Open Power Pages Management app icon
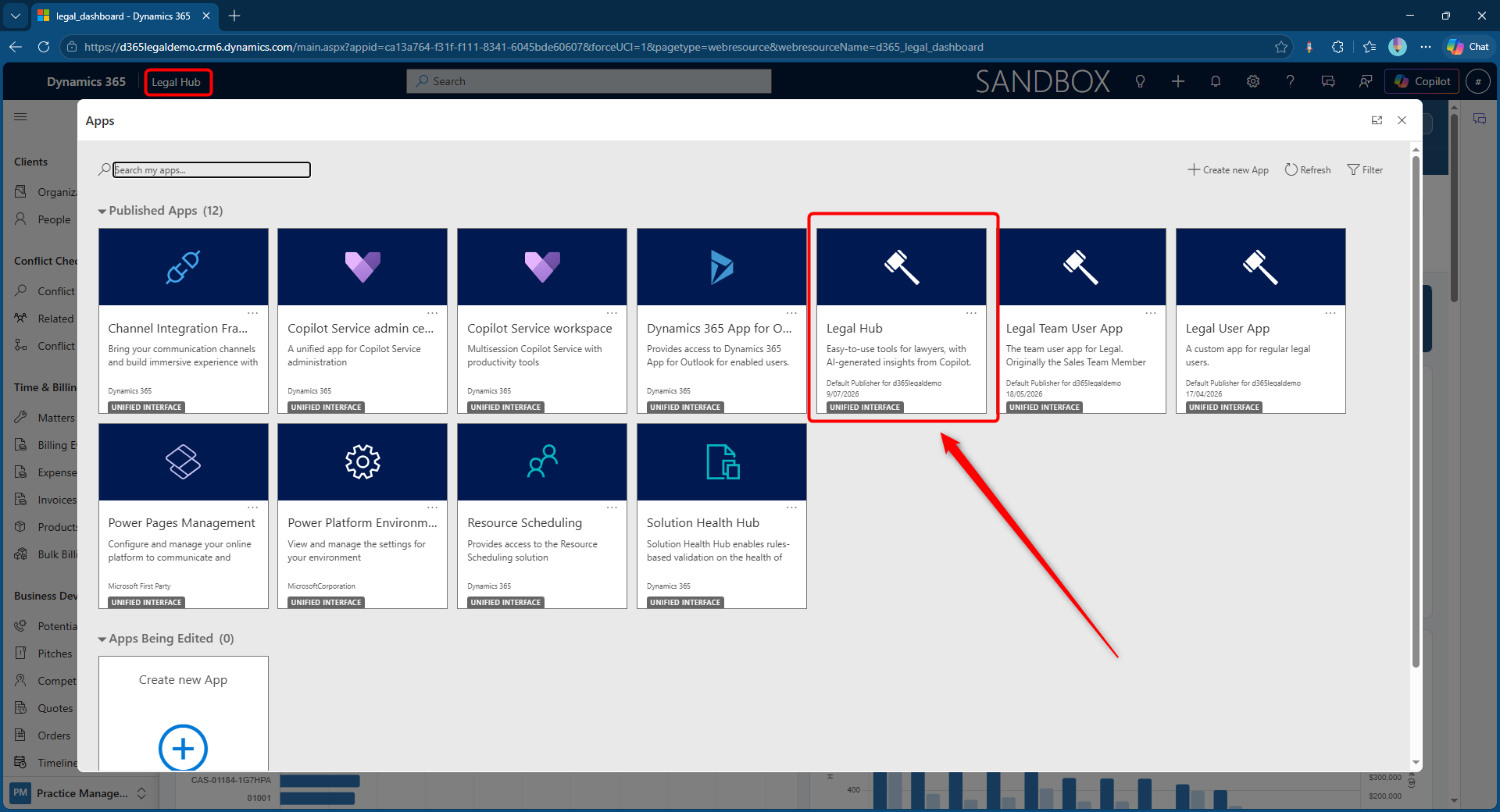 [x=183, y=462]
